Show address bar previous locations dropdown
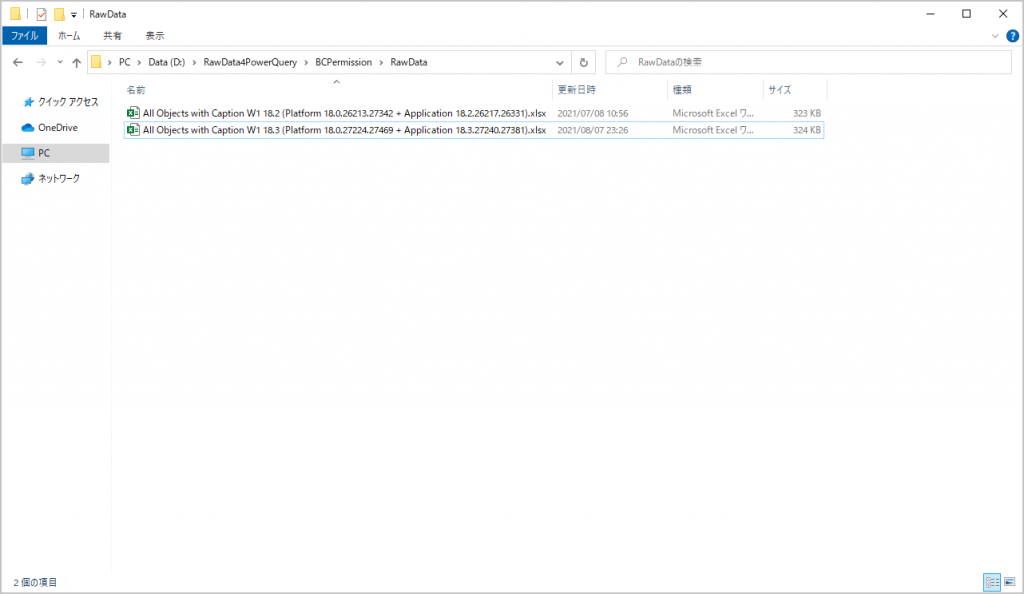This screenshot has width=1024, height=594. point(561,62)
